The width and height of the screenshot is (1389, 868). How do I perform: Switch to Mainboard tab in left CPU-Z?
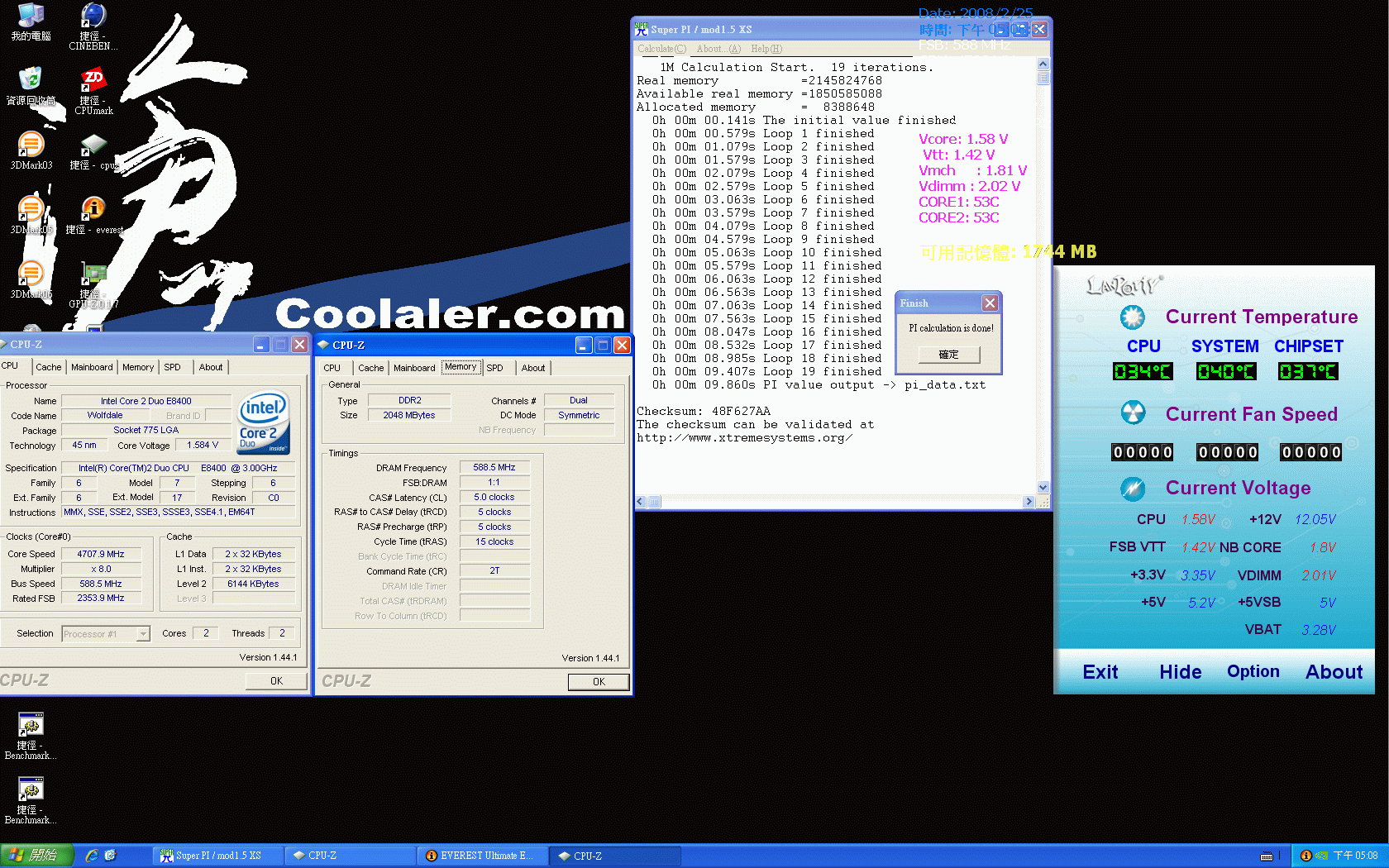92,367
